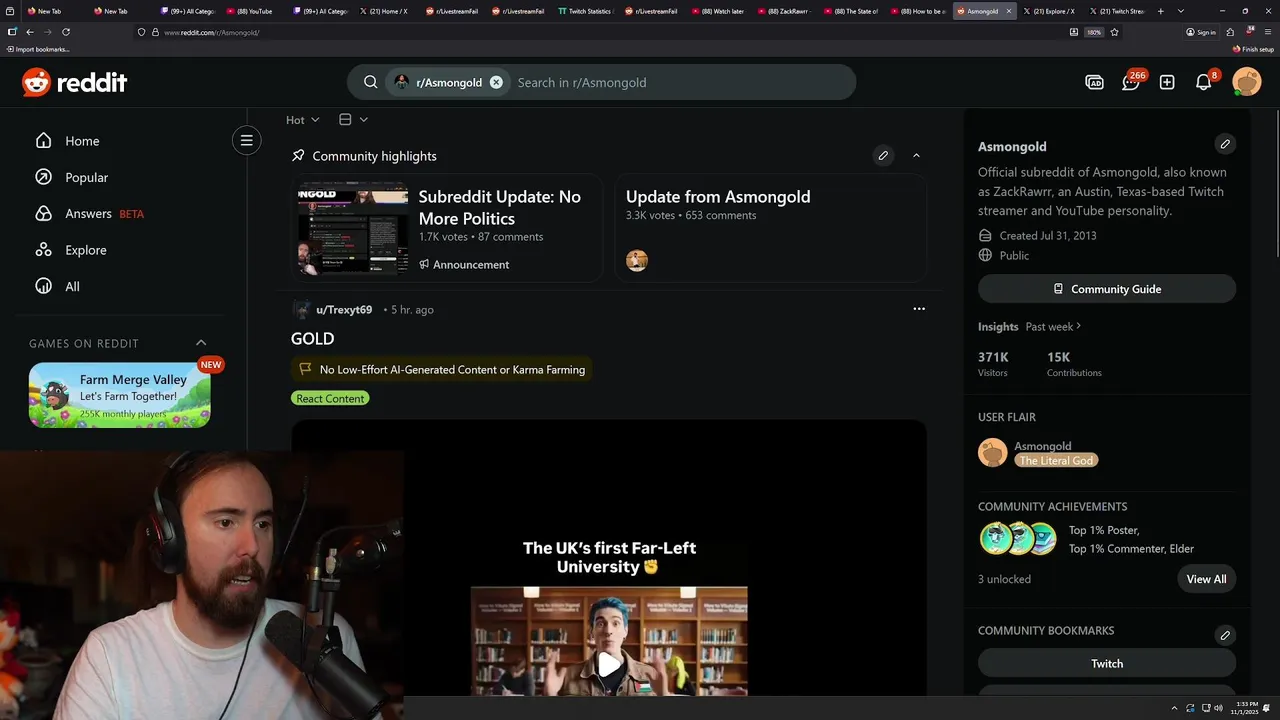Viewport: 1280px width, 720px height.
Task: Click the browser Sign in button
Action: click(x=1201, y=32)
